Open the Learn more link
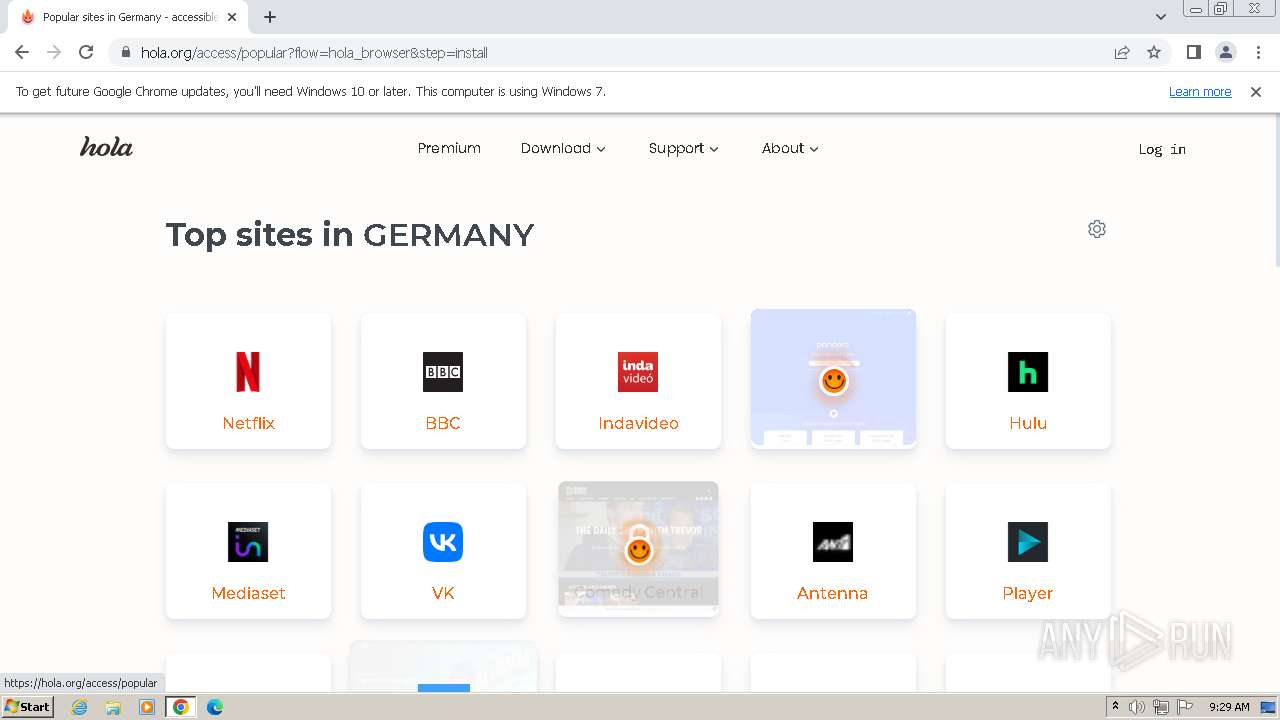1280x720 pixels. click(1200, 91)
